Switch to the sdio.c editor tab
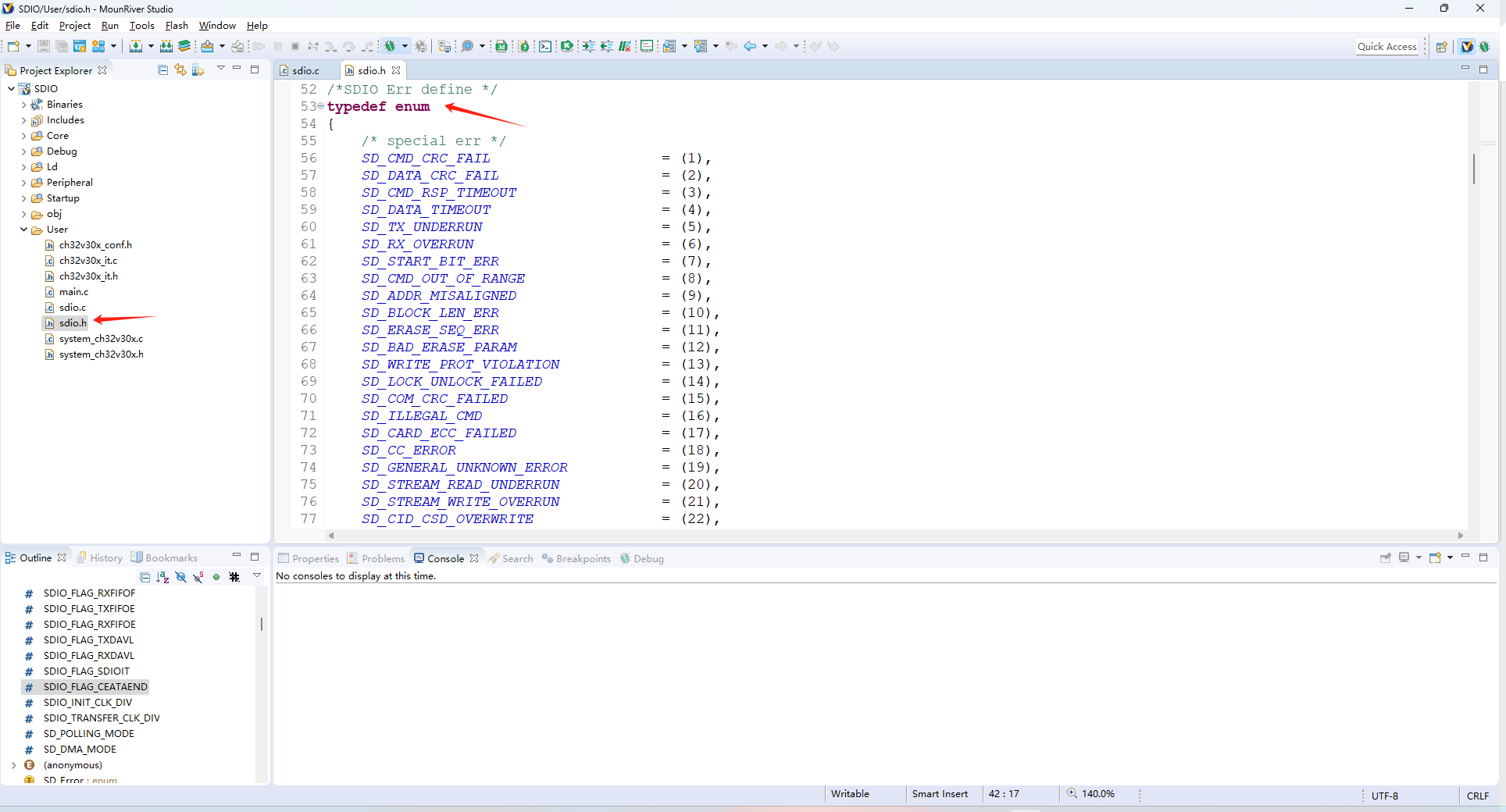The image size is (1506, 812). click(305, 70)
